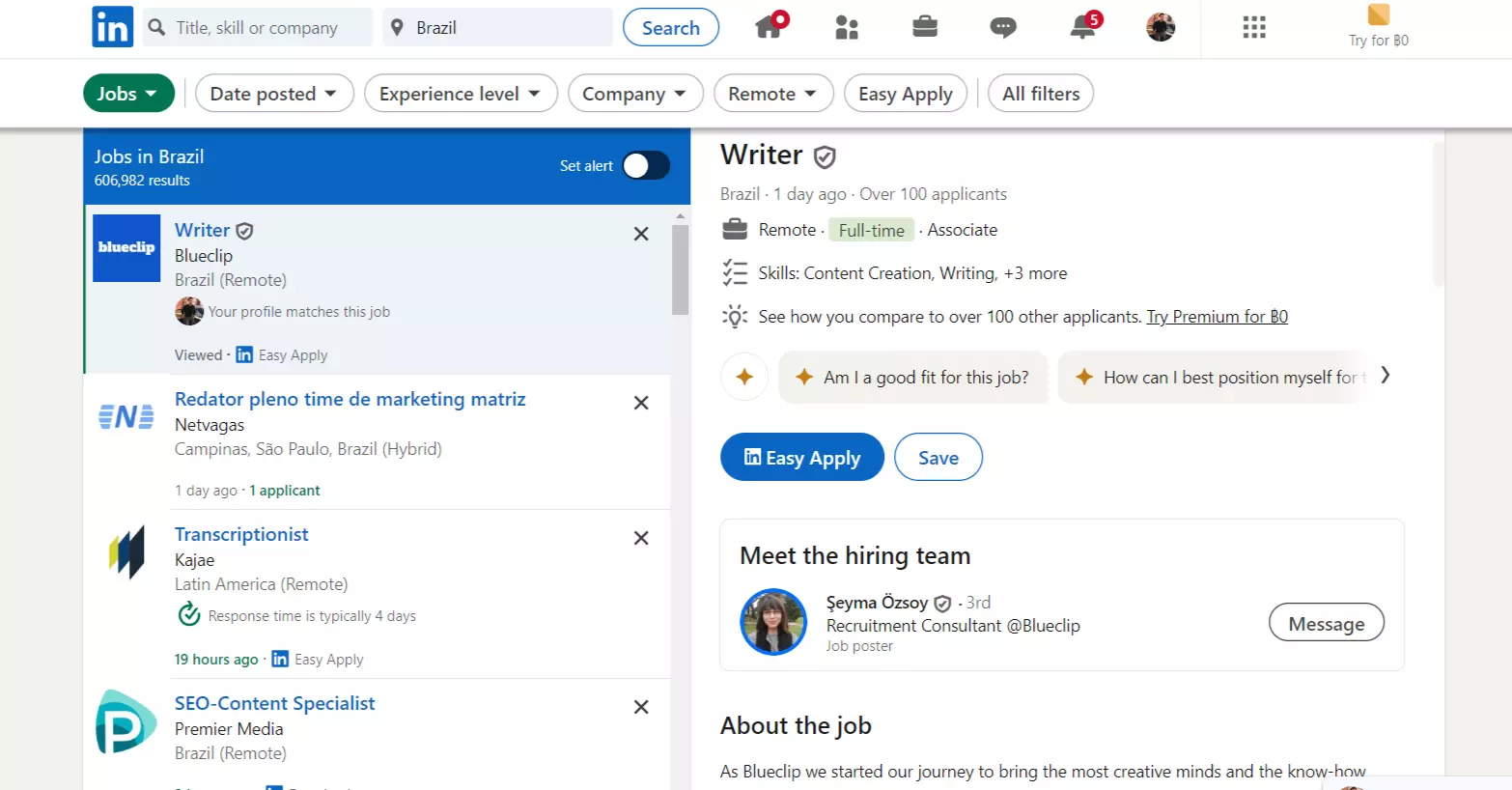Open Redator pleno time de marketing matriz
The image size is (1512, 790).
pyautogui.click(x=350, y=399)
